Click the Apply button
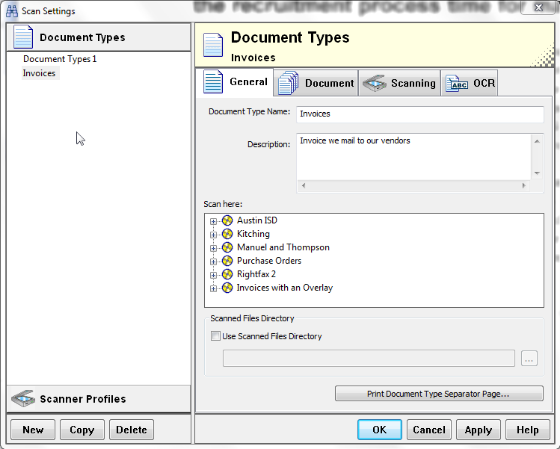 point(478,430)
